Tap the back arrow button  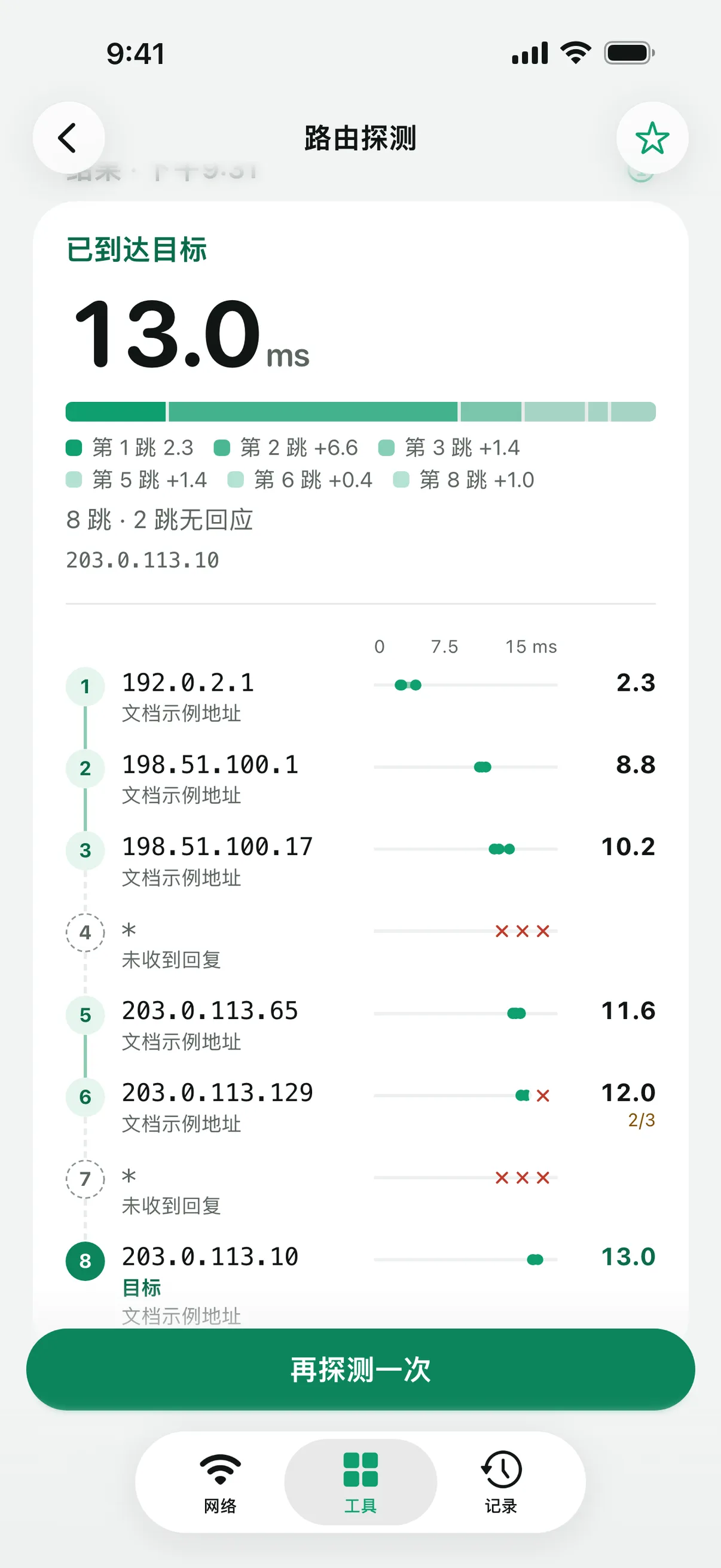point(68,138)
